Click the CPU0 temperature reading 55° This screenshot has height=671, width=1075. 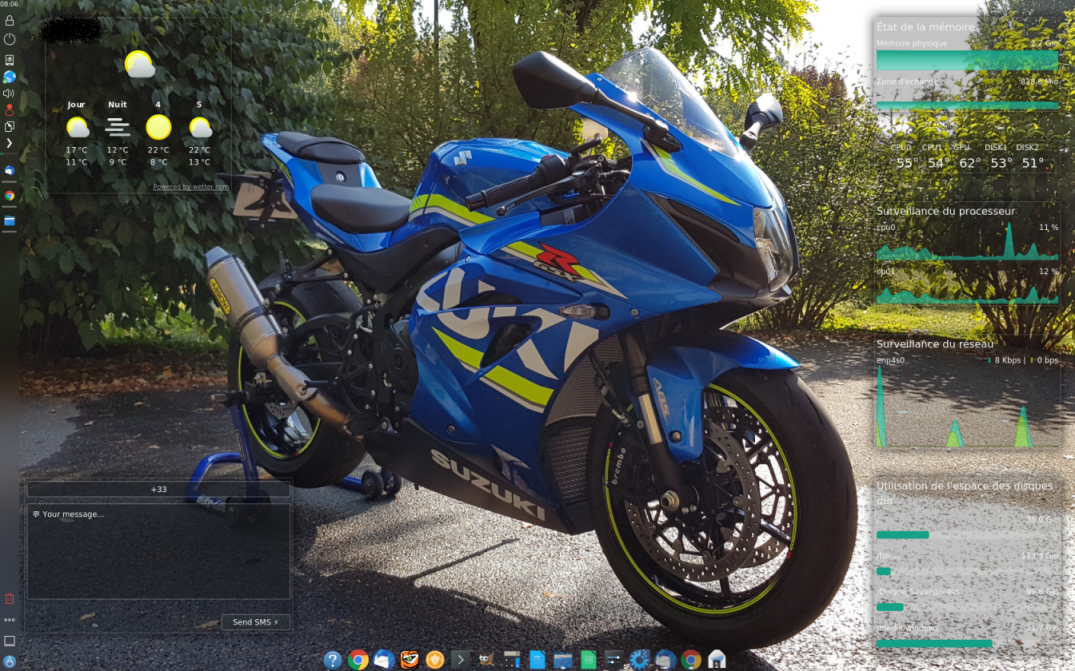[906, 163]
